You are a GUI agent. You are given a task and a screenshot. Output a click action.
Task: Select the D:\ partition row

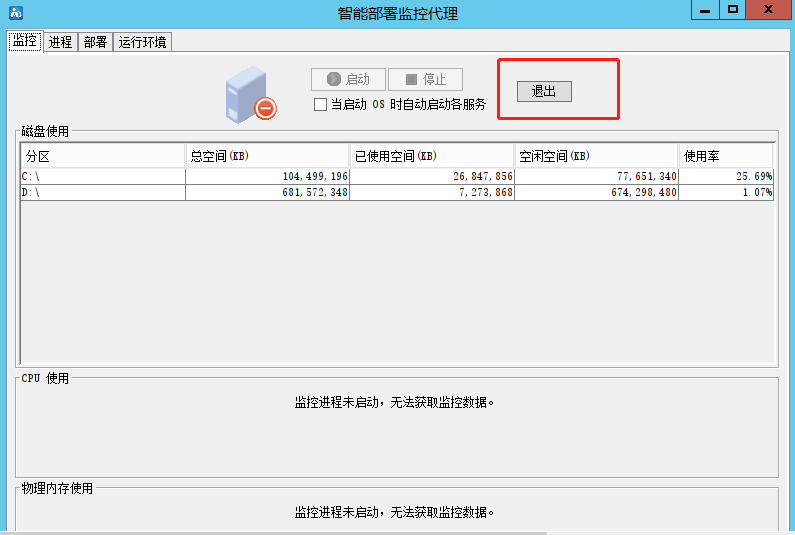pyautogui.click(x=397, y=192)
